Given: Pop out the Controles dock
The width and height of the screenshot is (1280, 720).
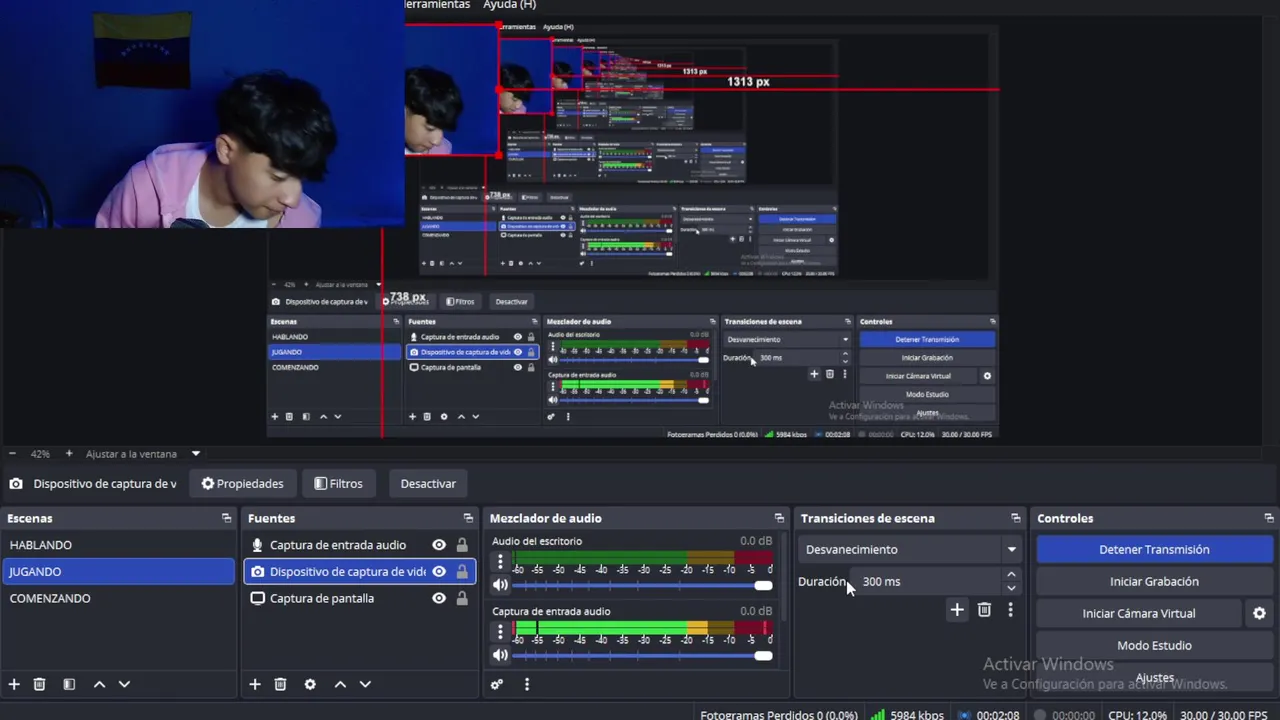Looking at the screenshot, I should (x=1269, y=518).
